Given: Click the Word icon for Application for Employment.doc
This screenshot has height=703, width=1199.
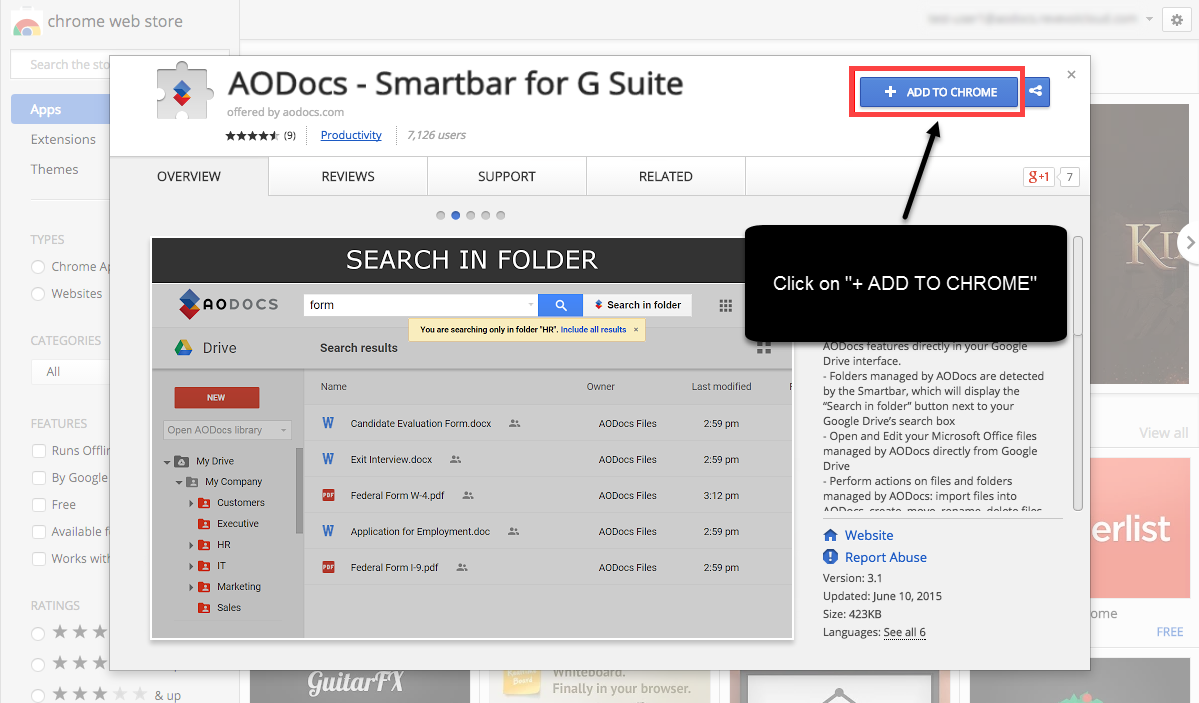Looking at the screenshot, I should (328, 531).
